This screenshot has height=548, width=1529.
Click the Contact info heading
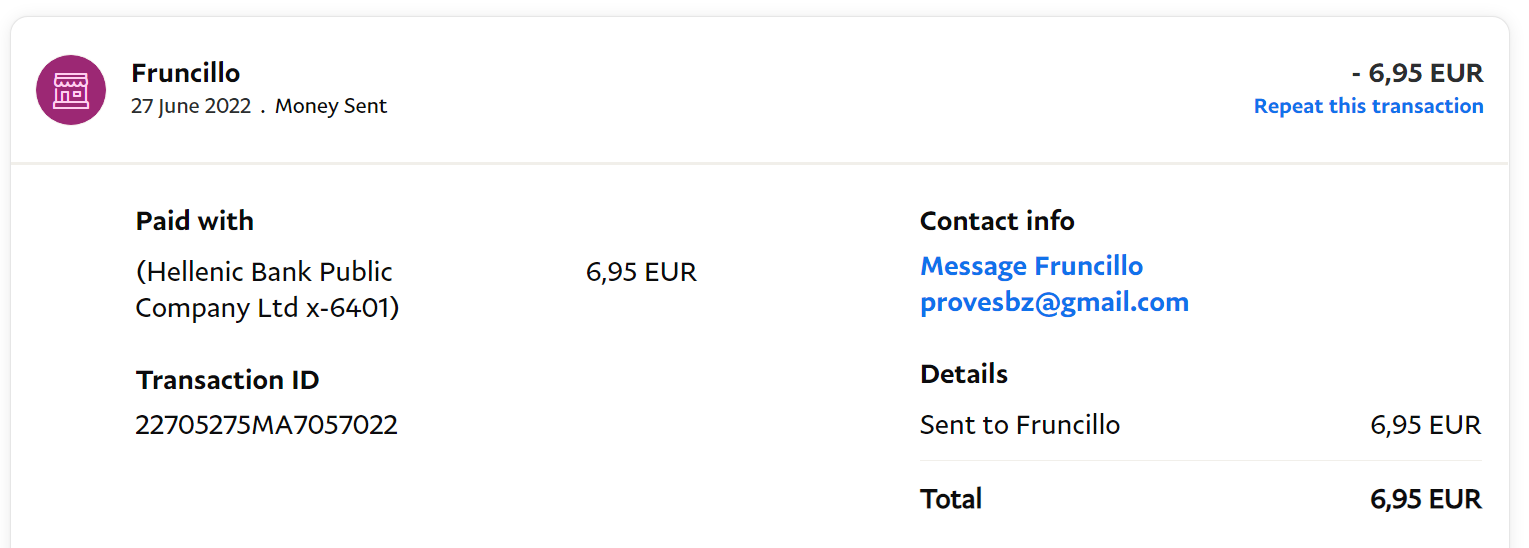pyautogui.click(x=997, y=221)
